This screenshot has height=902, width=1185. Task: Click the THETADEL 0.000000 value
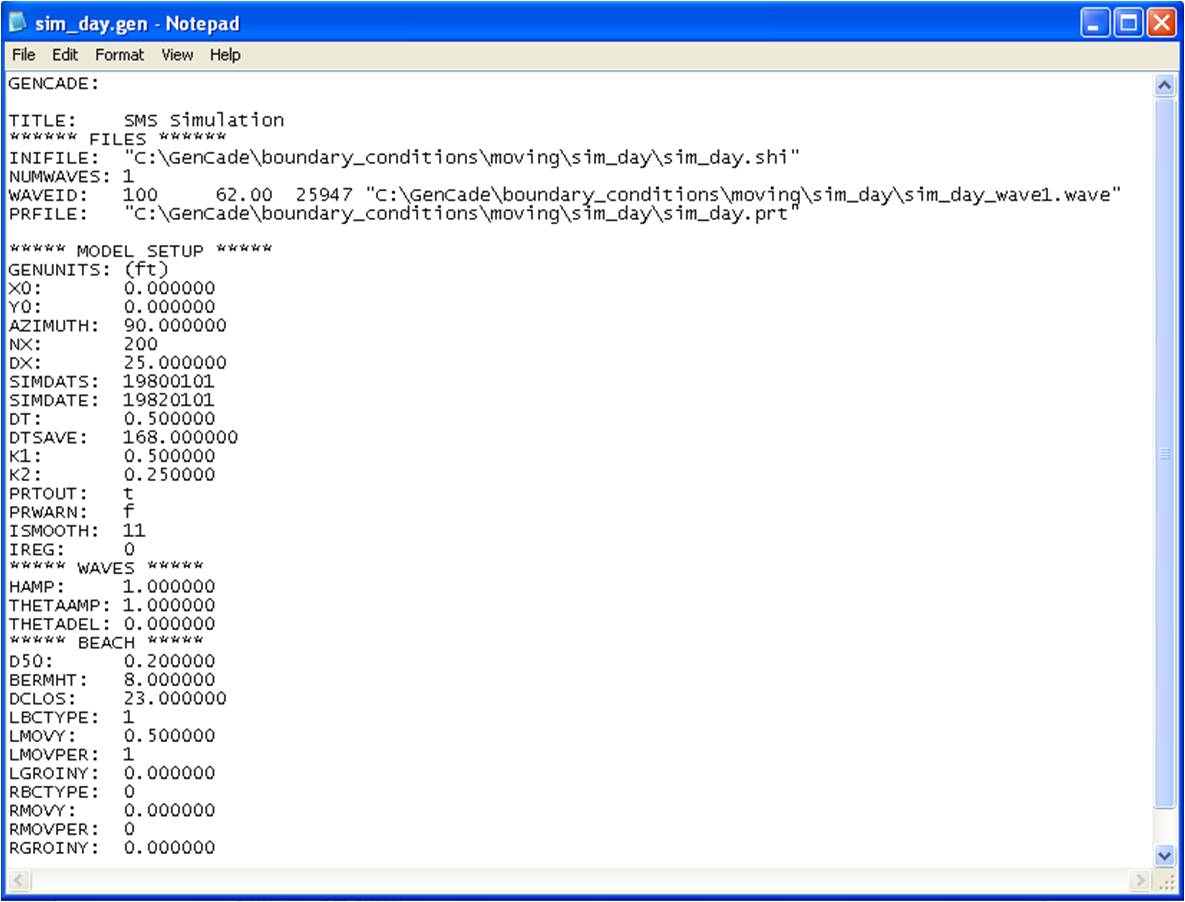169,624
